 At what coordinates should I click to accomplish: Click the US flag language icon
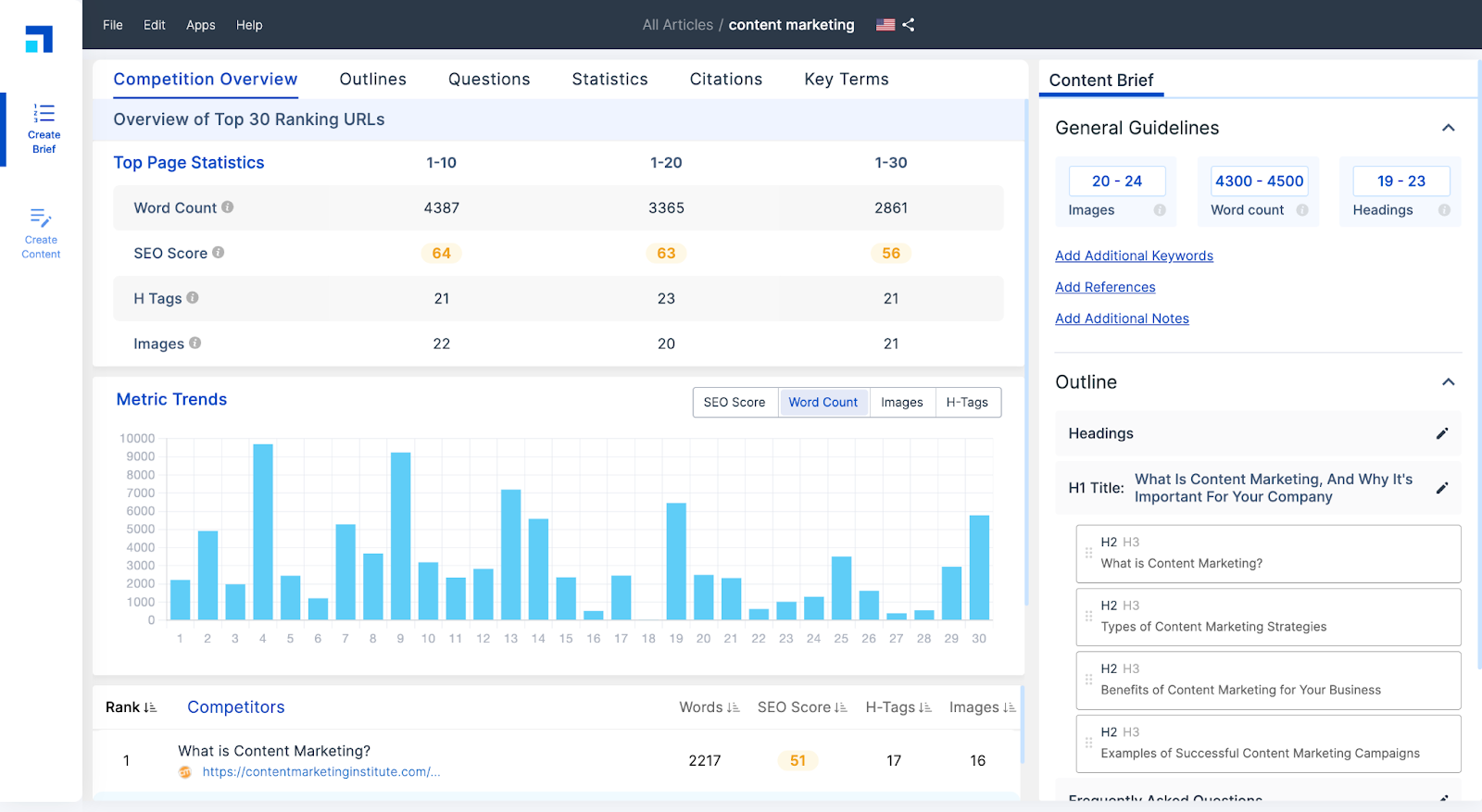[885, 25]
